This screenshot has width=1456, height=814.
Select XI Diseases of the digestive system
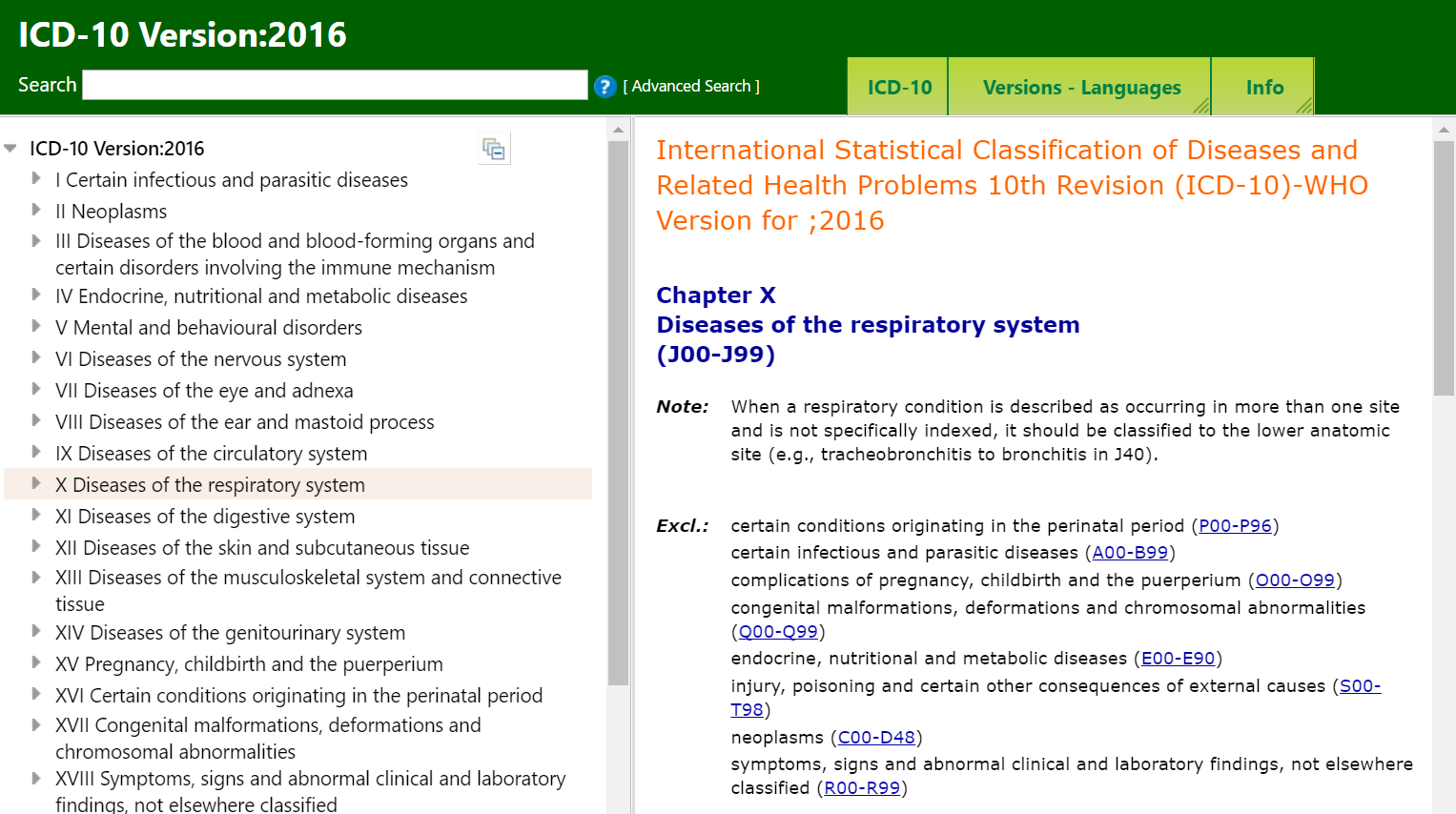(205, 517)
